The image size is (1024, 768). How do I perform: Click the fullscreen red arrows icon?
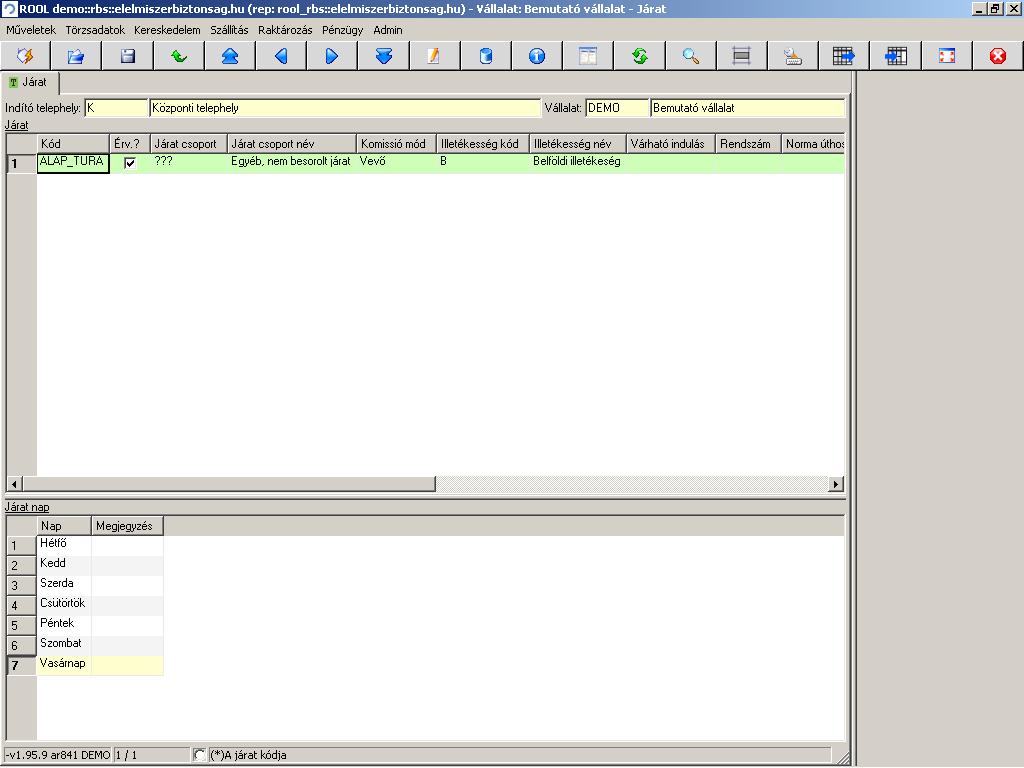(x=947, y=56)
